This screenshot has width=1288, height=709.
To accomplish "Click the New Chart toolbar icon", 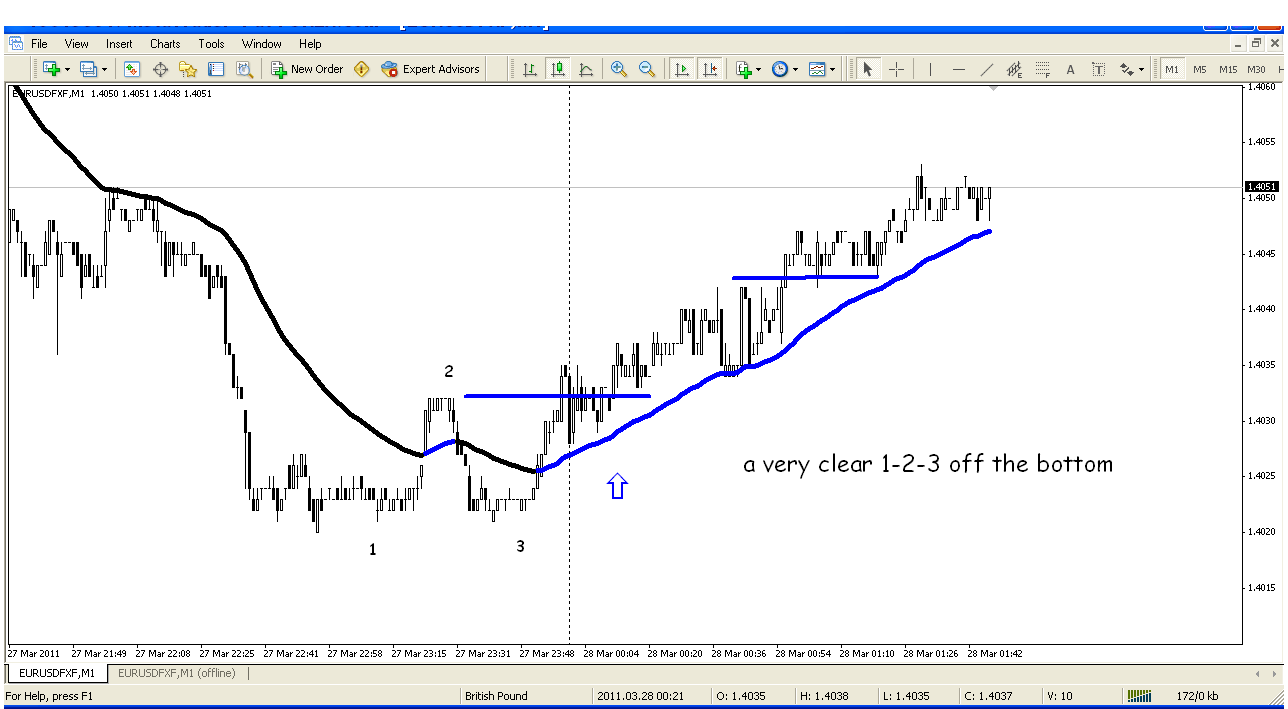I will pos(50,69).
